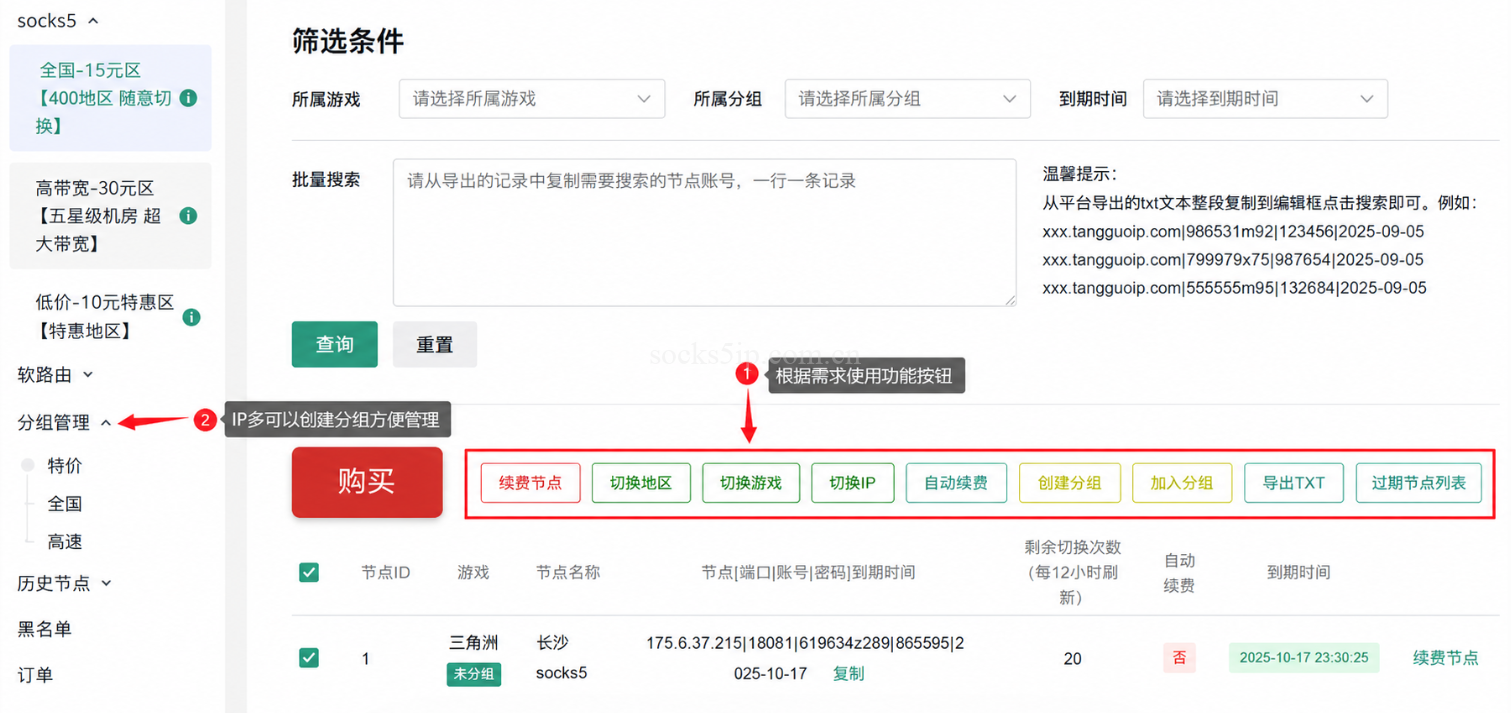Viewport: 1511px width, 713px height.
Task: Open the 所属游戏 dropdown
Action: (x=532, y=99)
